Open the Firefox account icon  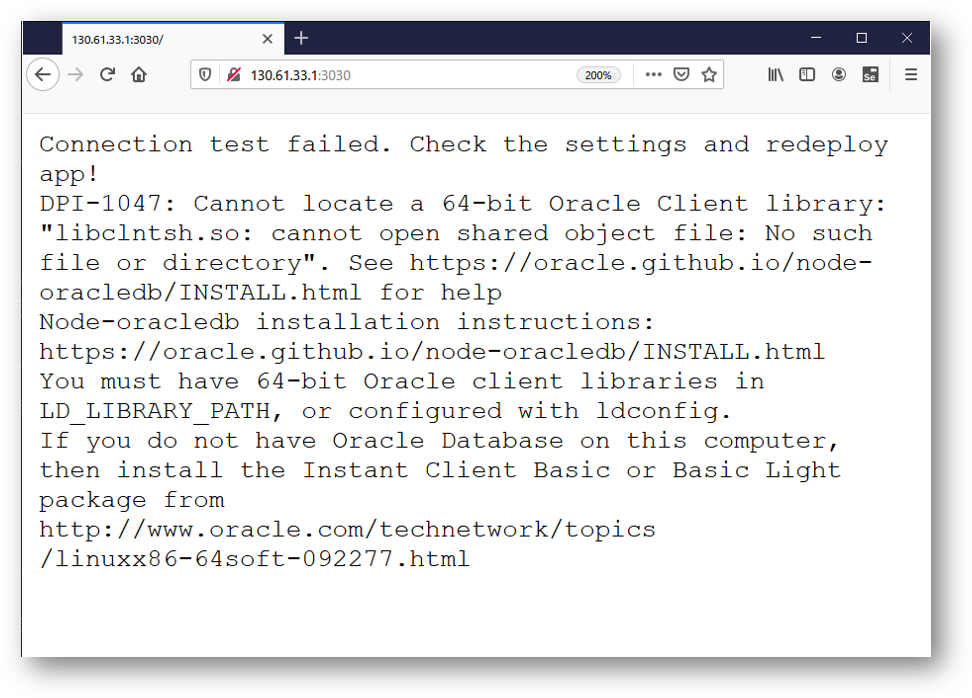tap(839, 75)
